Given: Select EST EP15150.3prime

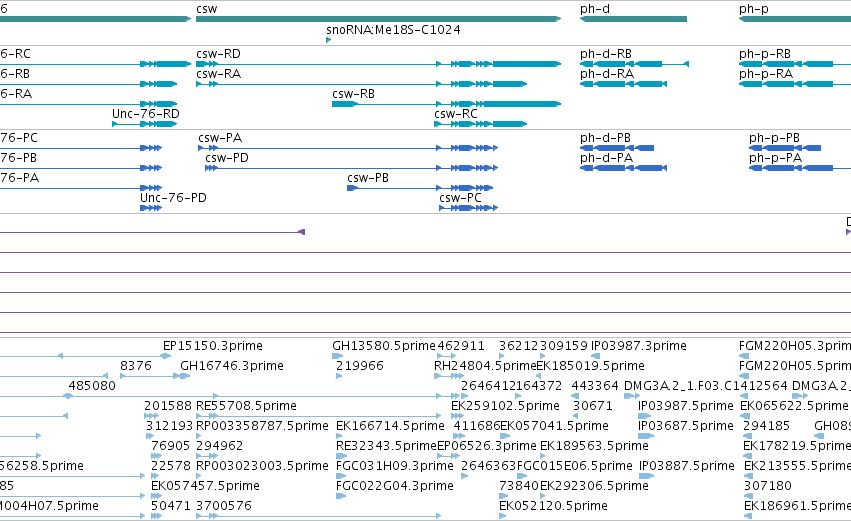Looking at the screenshot, I should point(213,346).
